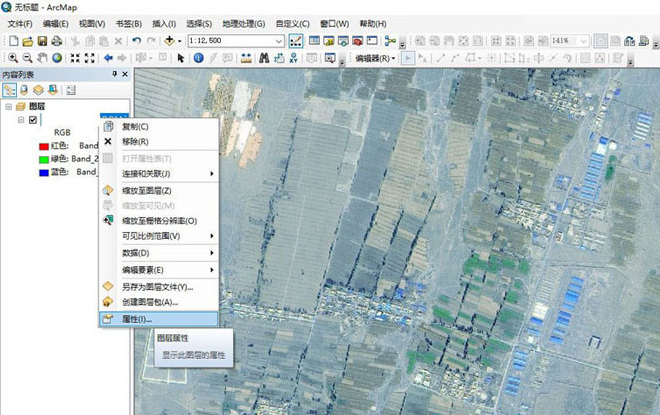Choose 另存为图层文件(Y) menu entry
The width and height of the screenshot is (660, 415).
click(x=159, y=287)
